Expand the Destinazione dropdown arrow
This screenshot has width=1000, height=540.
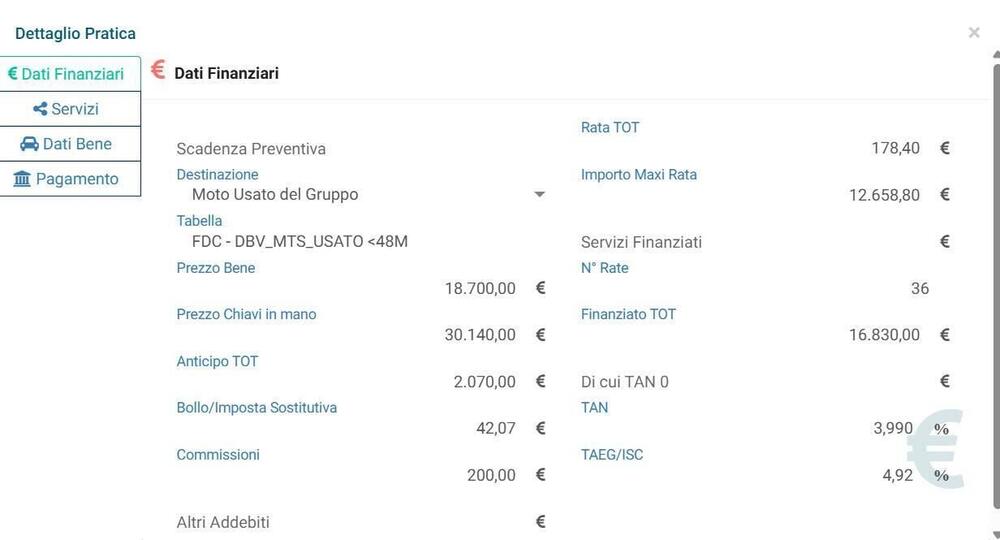pos(540,194)
